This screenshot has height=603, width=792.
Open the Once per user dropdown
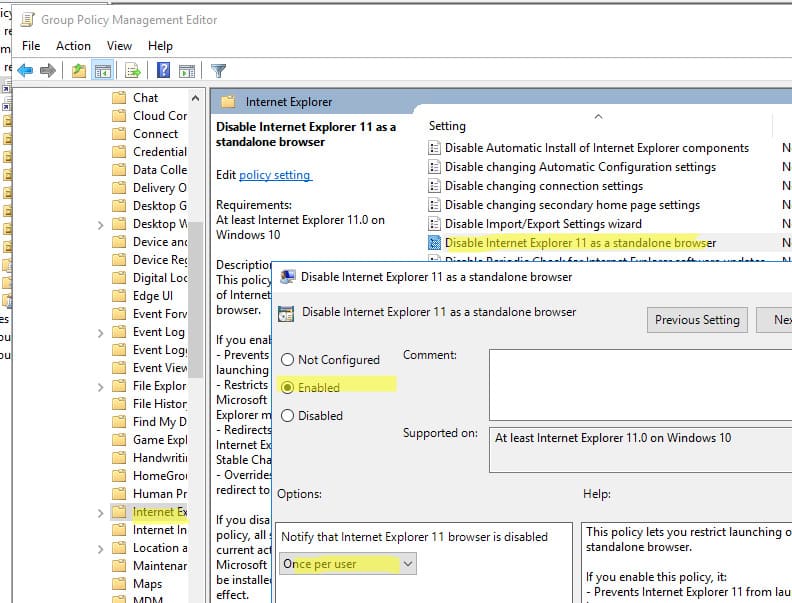coord(348,564)
